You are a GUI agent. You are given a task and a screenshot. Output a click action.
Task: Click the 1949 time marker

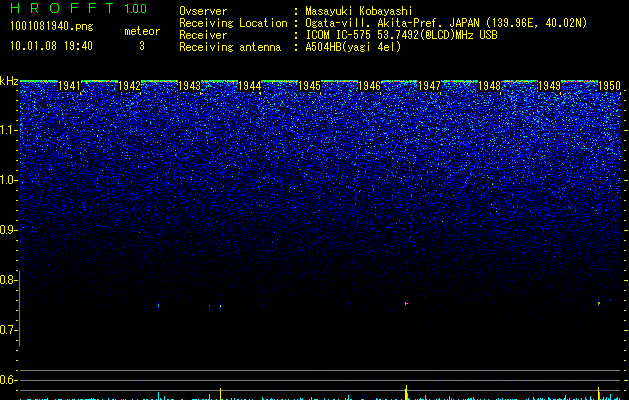pyautogui.click(x=550, y=86)
